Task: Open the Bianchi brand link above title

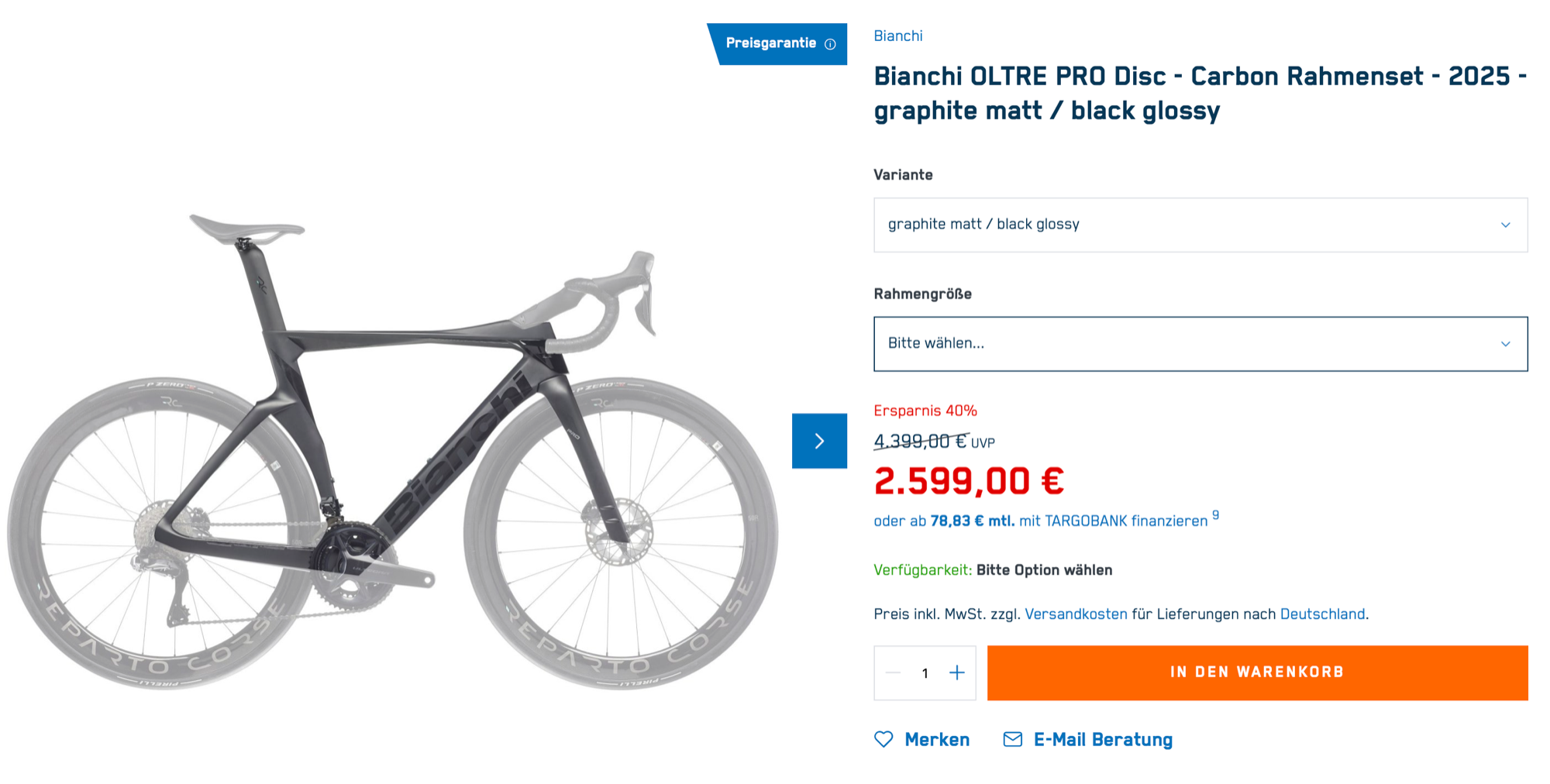Action: pyautogui.click(x=897, y=36)
